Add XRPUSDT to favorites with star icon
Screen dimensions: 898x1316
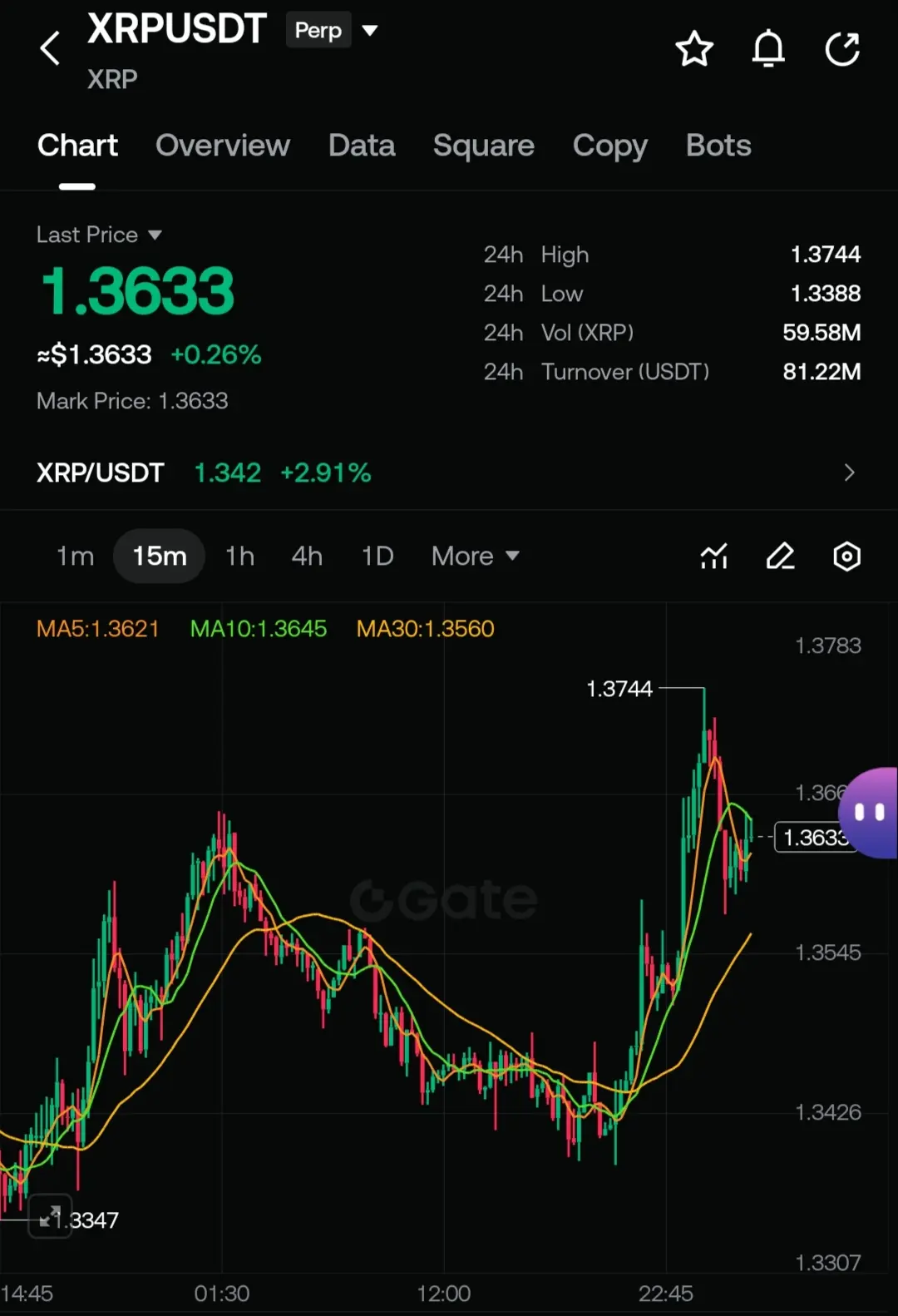694,49
